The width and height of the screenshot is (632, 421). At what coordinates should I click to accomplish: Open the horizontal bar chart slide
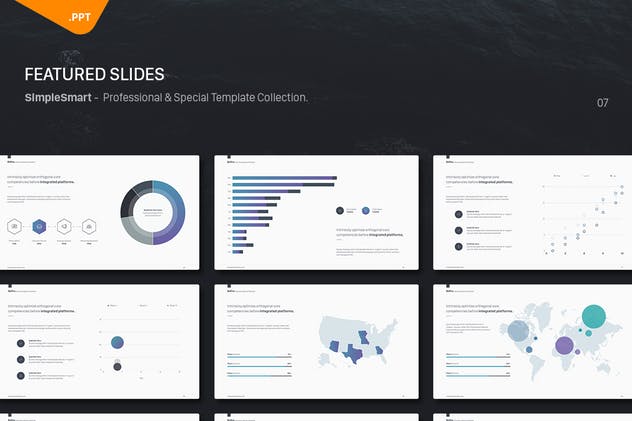315,212
